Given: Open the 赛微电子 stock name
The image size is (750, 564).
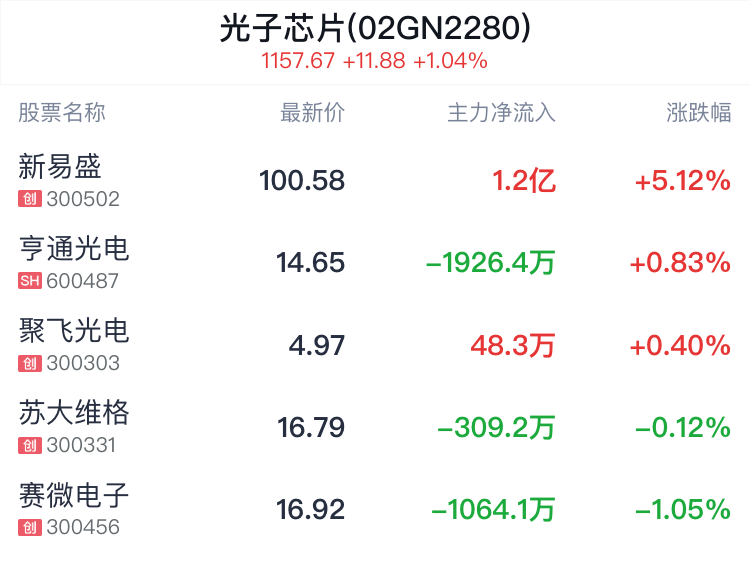Looking at the screenshot, I should point(74,495).
